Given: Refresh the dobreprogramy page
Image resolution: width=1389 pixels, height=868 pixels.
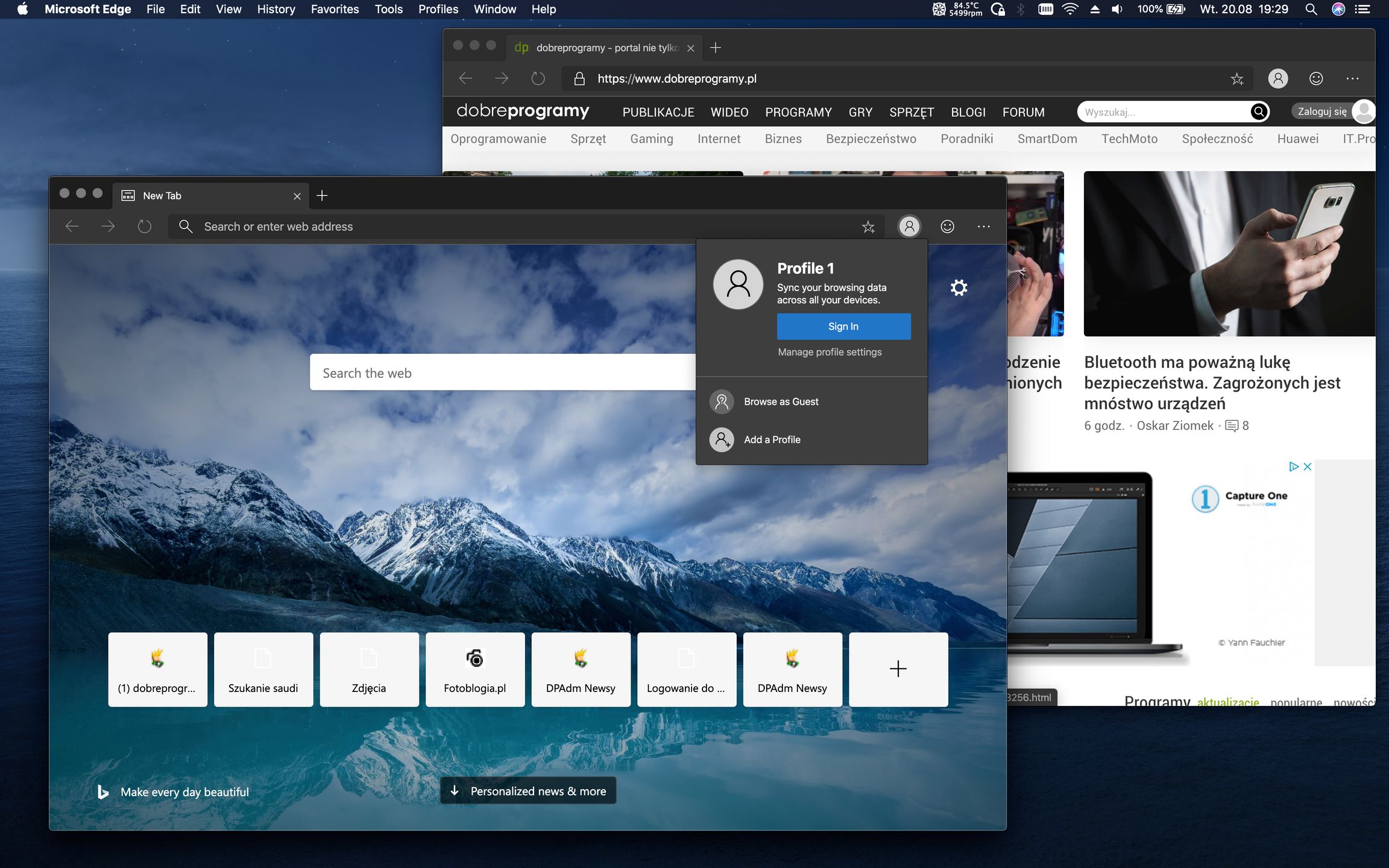Looking at the screenshot, I should 538,78.
